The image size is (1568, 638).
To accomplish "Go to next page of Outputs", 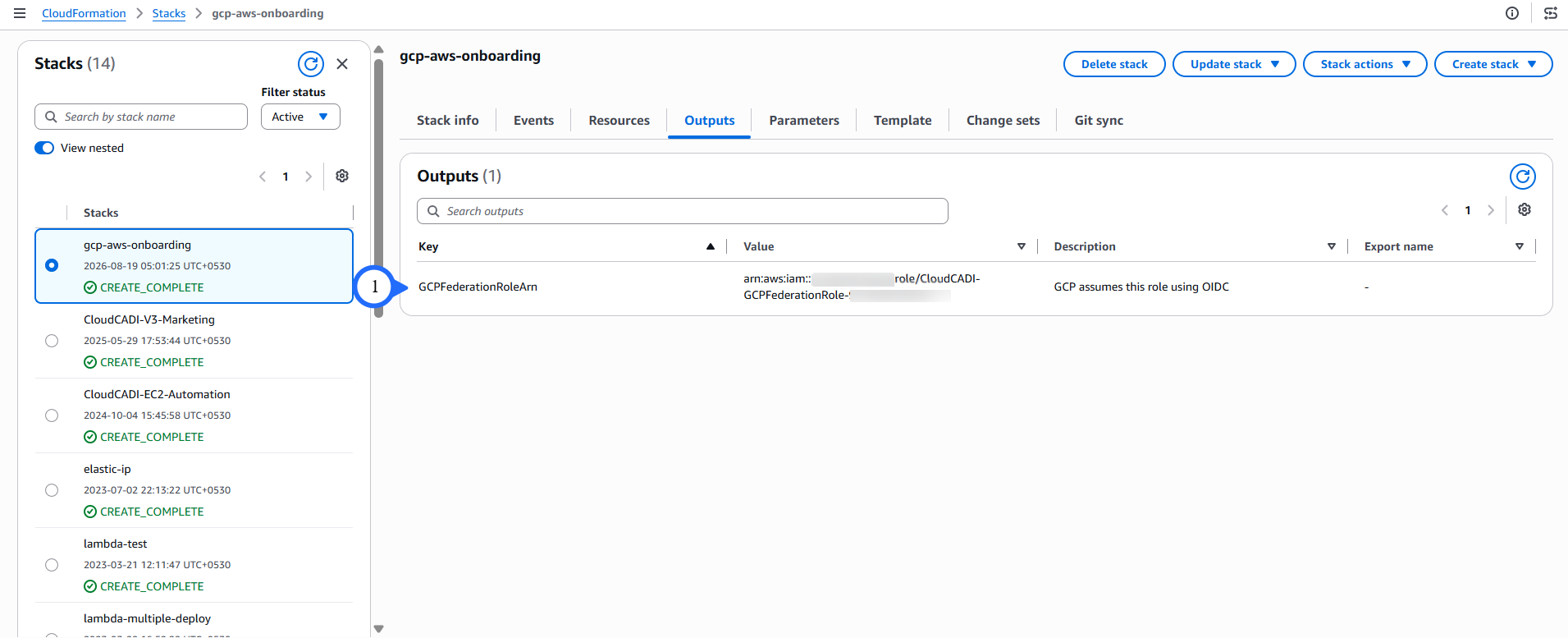I will [1491, 210].
